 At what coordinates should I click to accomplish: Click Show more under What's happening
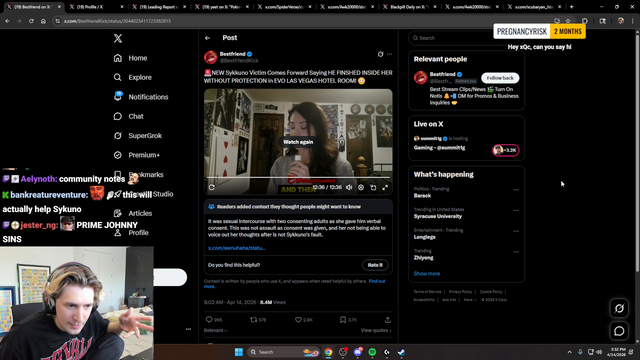click(427, 273)
